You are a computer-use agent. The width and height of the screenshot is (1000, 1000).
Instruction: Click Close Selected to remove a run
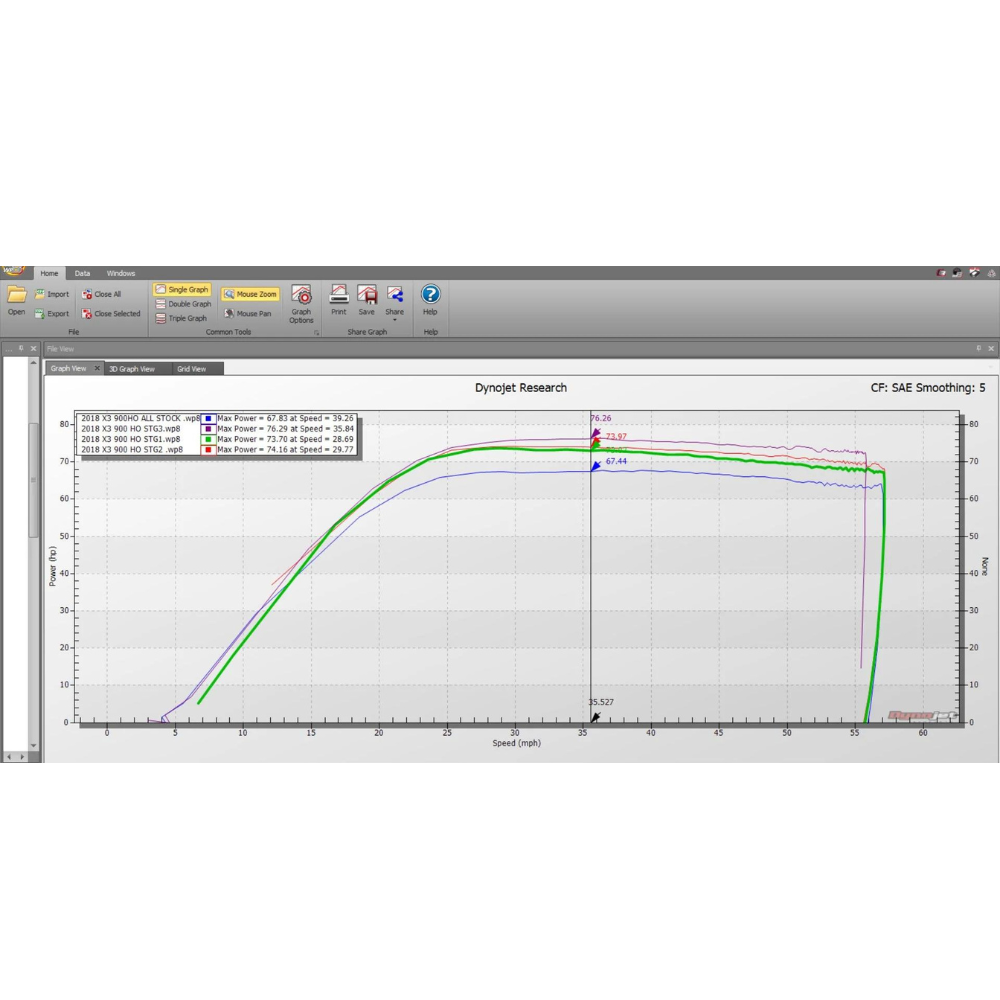coord(111,313)
